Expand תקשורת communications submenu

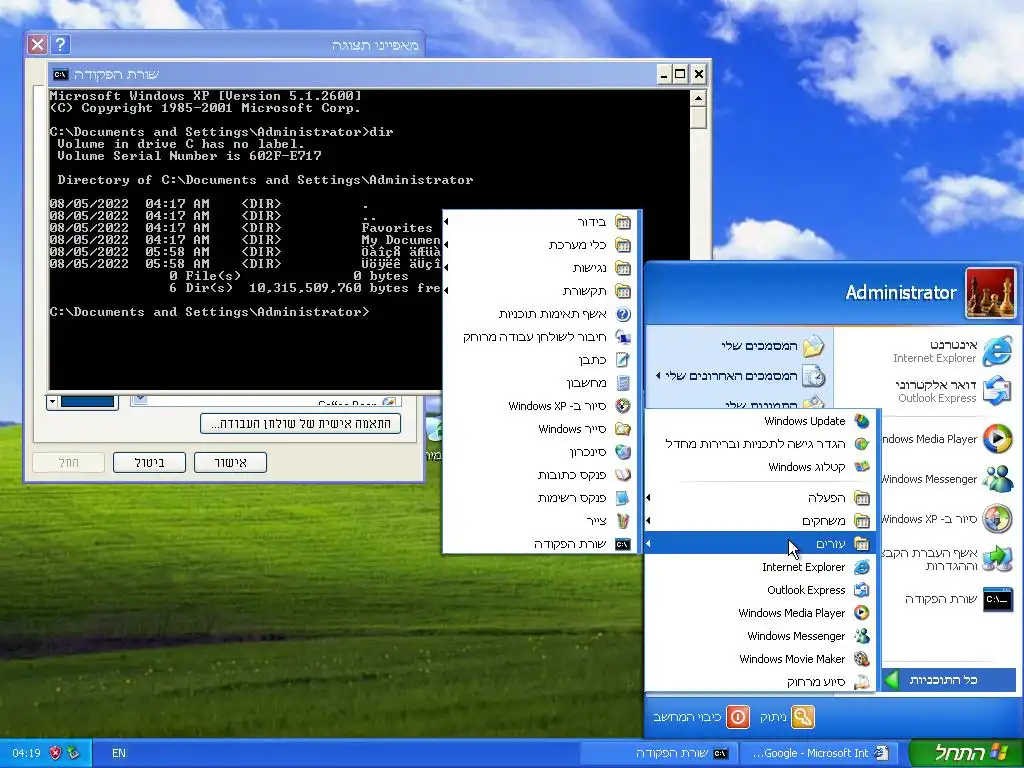click(x=541, y=291)
